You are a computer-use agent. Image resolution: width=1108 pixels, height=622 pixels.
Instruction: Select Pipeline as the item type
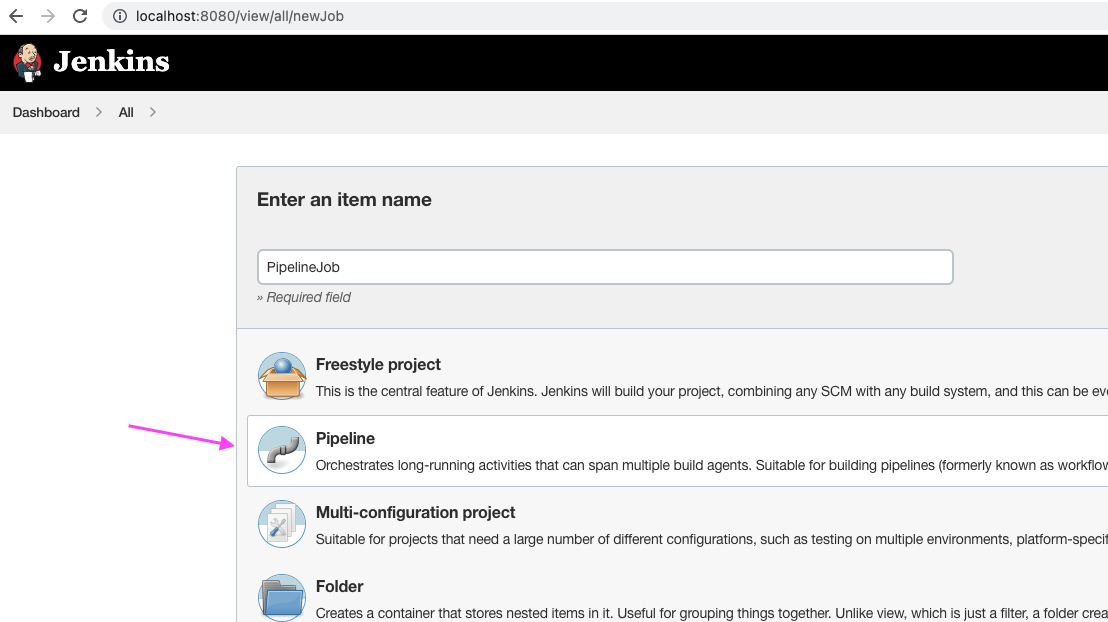click(x=345, y=438)
